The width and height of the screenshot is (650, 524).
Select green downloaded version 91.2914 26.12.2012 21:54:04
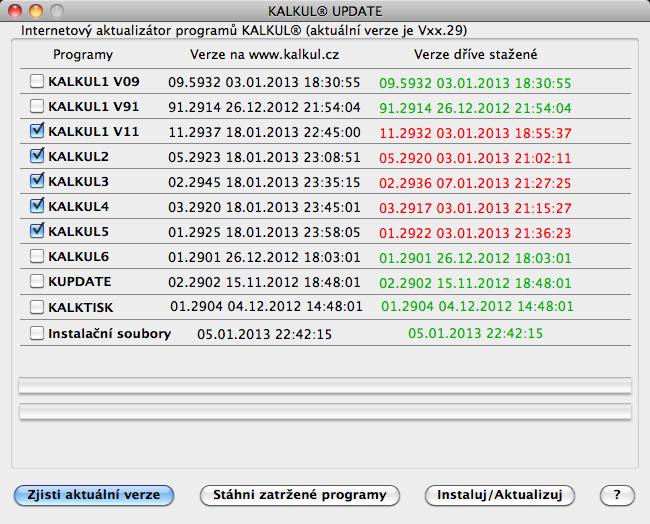click(475, 108)
